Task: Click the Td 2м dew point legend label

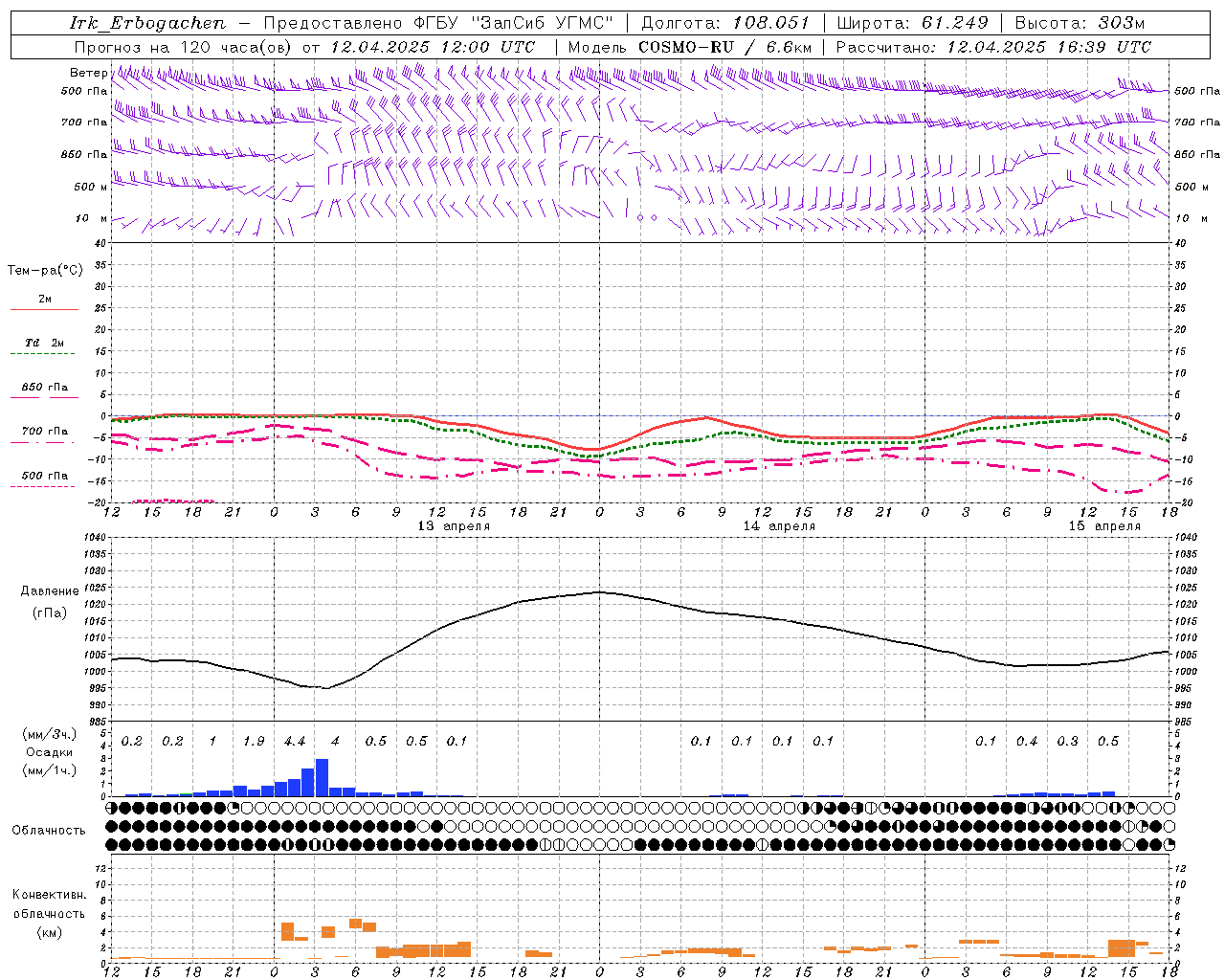Action: click(44, 343)
